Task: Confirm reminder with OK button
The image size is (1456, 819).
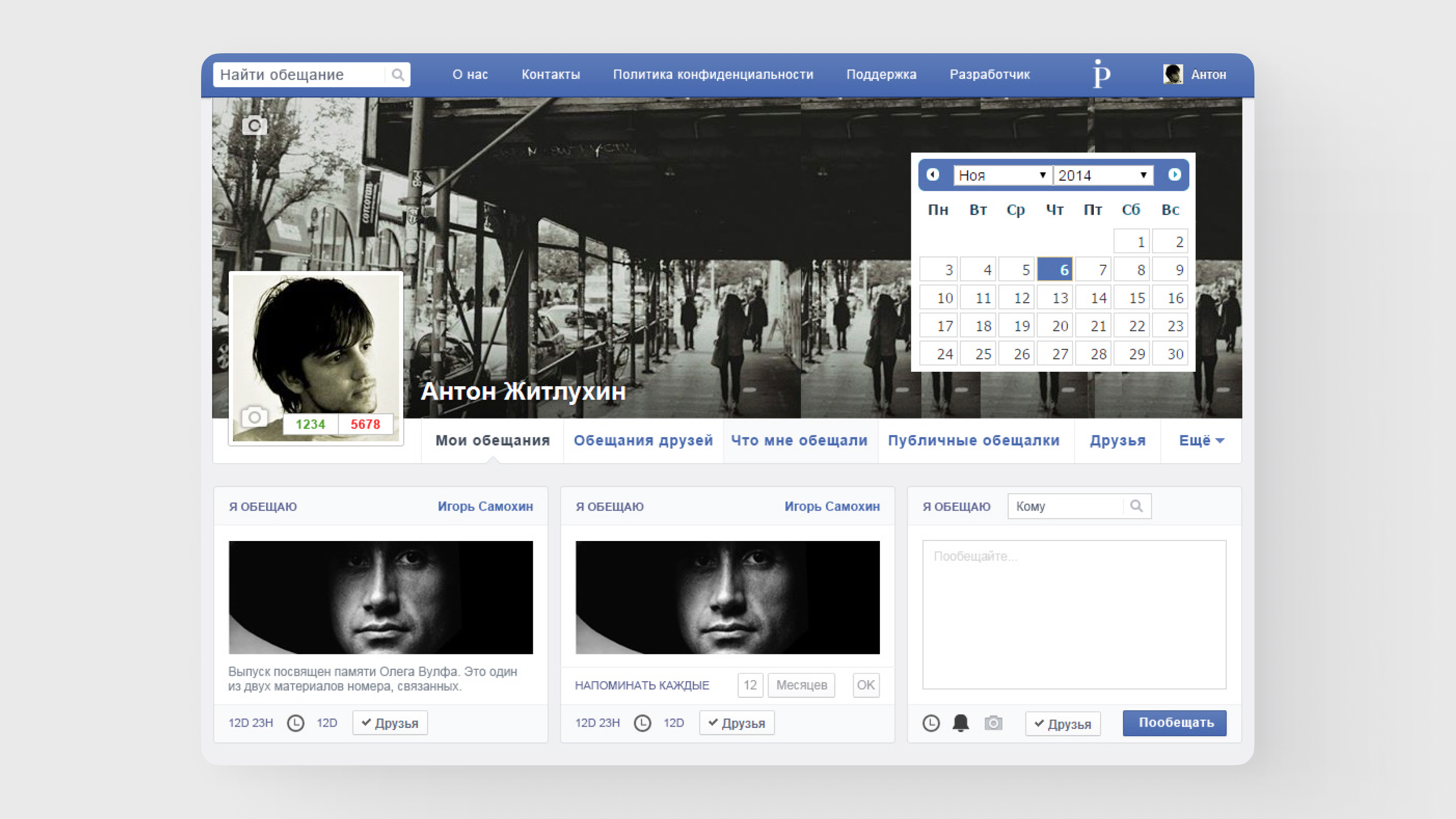Action: [x=865, y=685]
